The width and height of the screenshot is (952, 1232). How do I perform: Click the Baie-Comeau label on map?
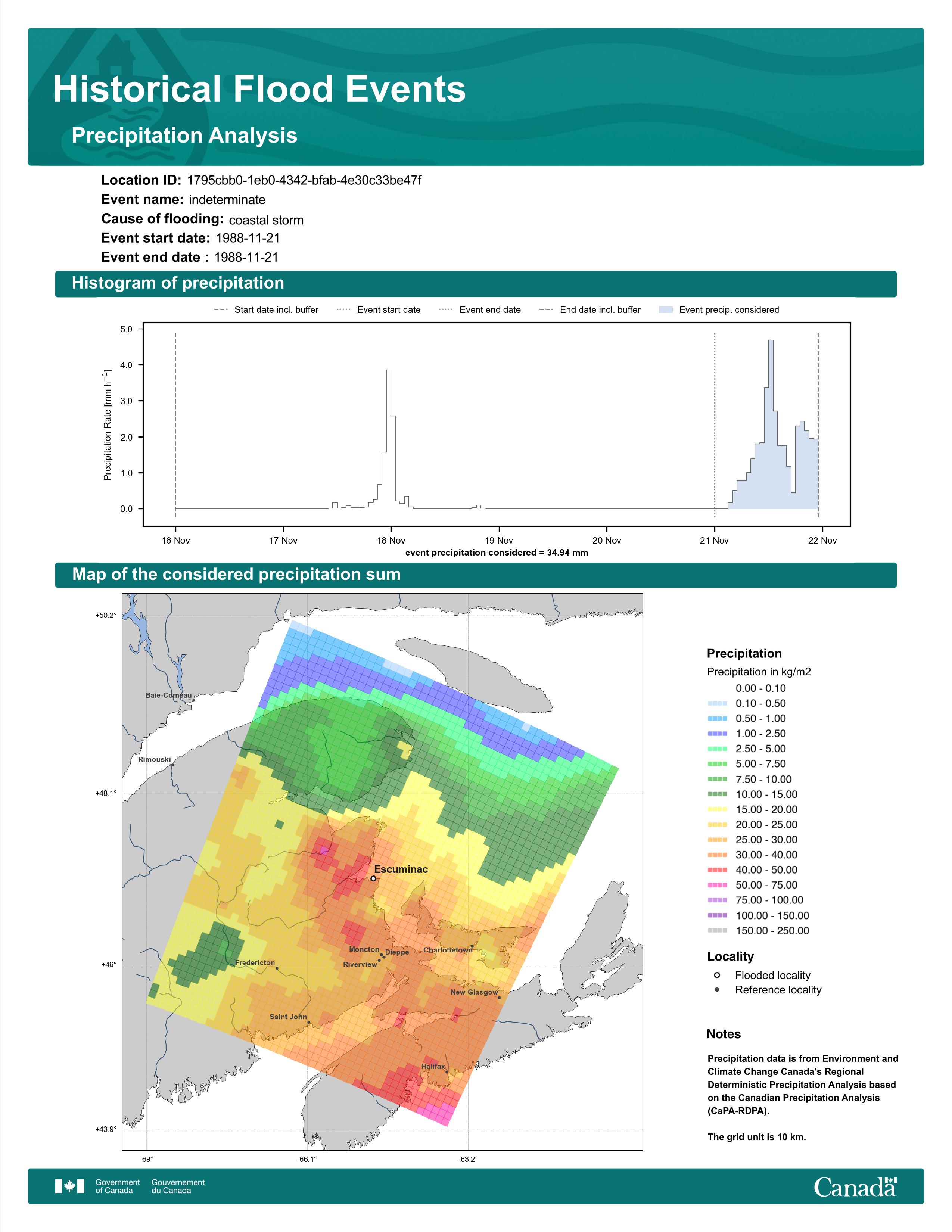169,695
